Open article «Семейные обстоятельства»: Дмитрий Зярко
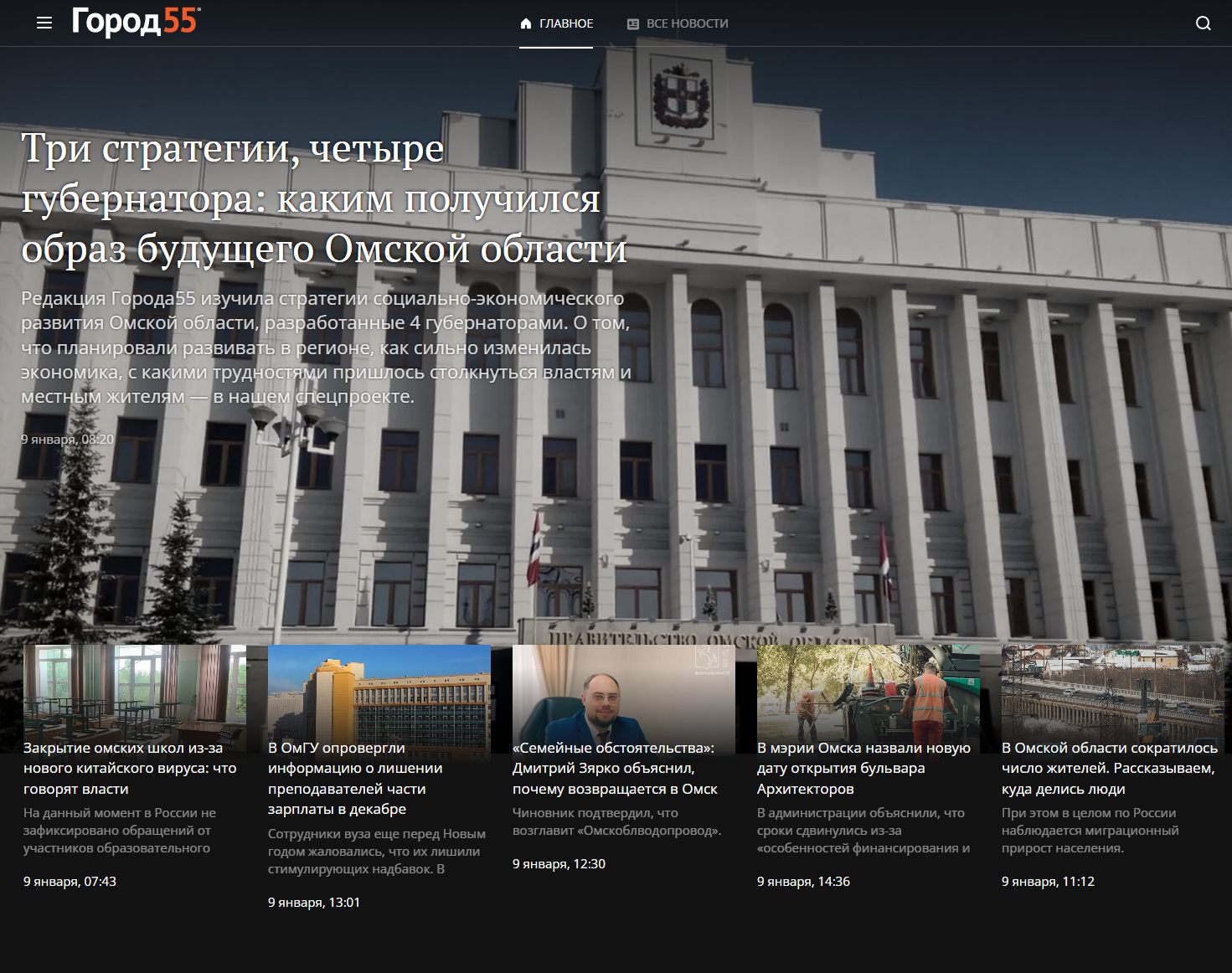 pyautogui.click(x=615, y=769)
